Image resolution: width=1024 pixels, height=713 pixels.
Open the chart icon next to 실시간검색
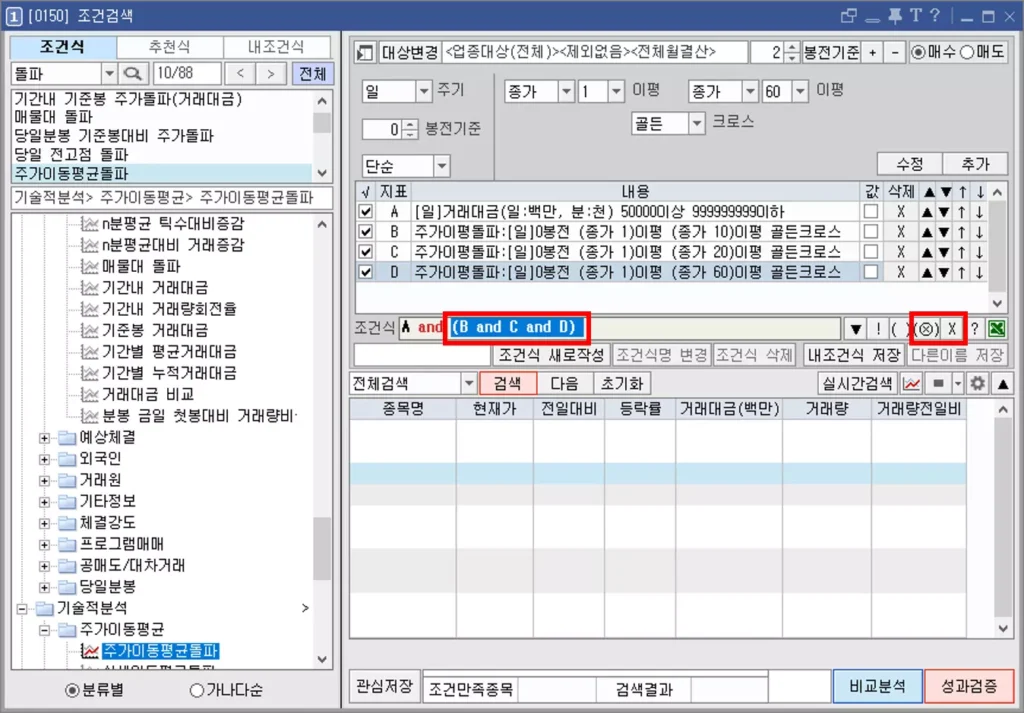pos(911,383)
